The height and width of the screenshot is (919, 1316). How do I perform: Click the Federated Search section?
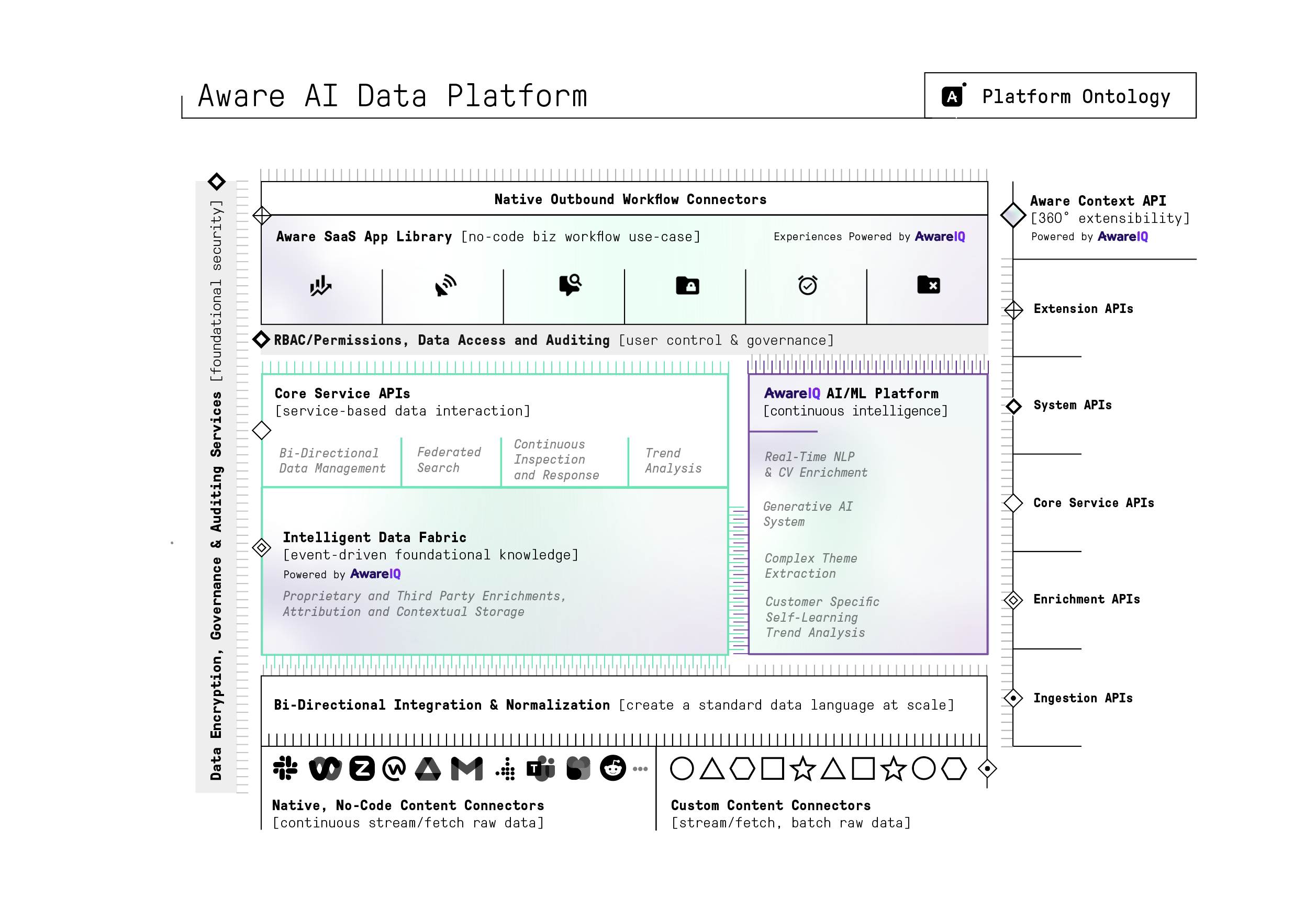tap(449, 460)
